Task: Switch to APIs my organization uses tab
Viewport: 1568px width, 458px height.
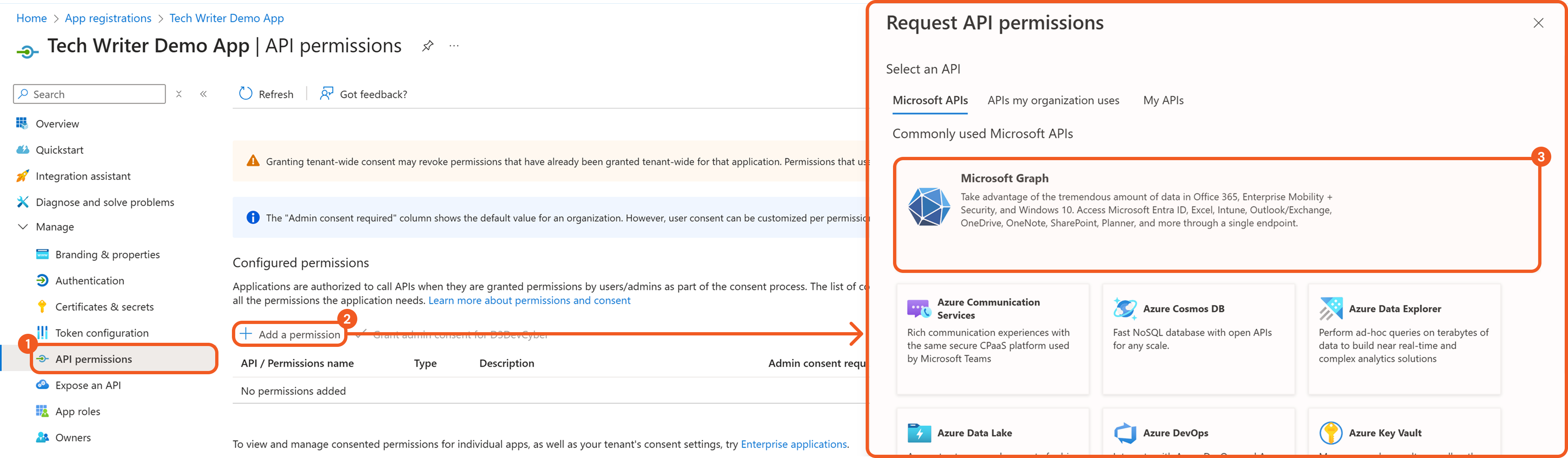Action: 1052,101
